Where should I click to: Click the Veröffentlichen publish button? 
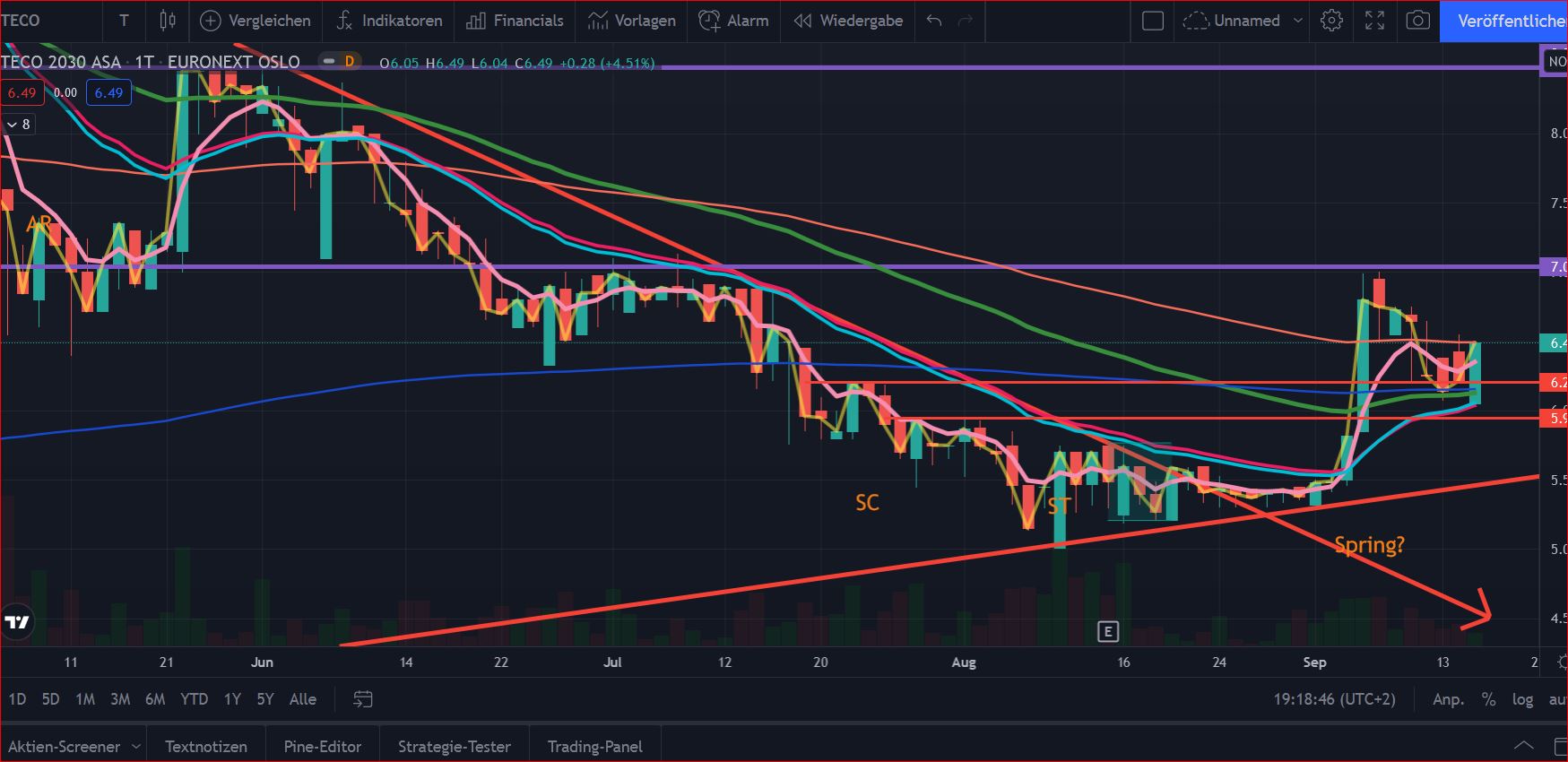[x=1503, y=21]
